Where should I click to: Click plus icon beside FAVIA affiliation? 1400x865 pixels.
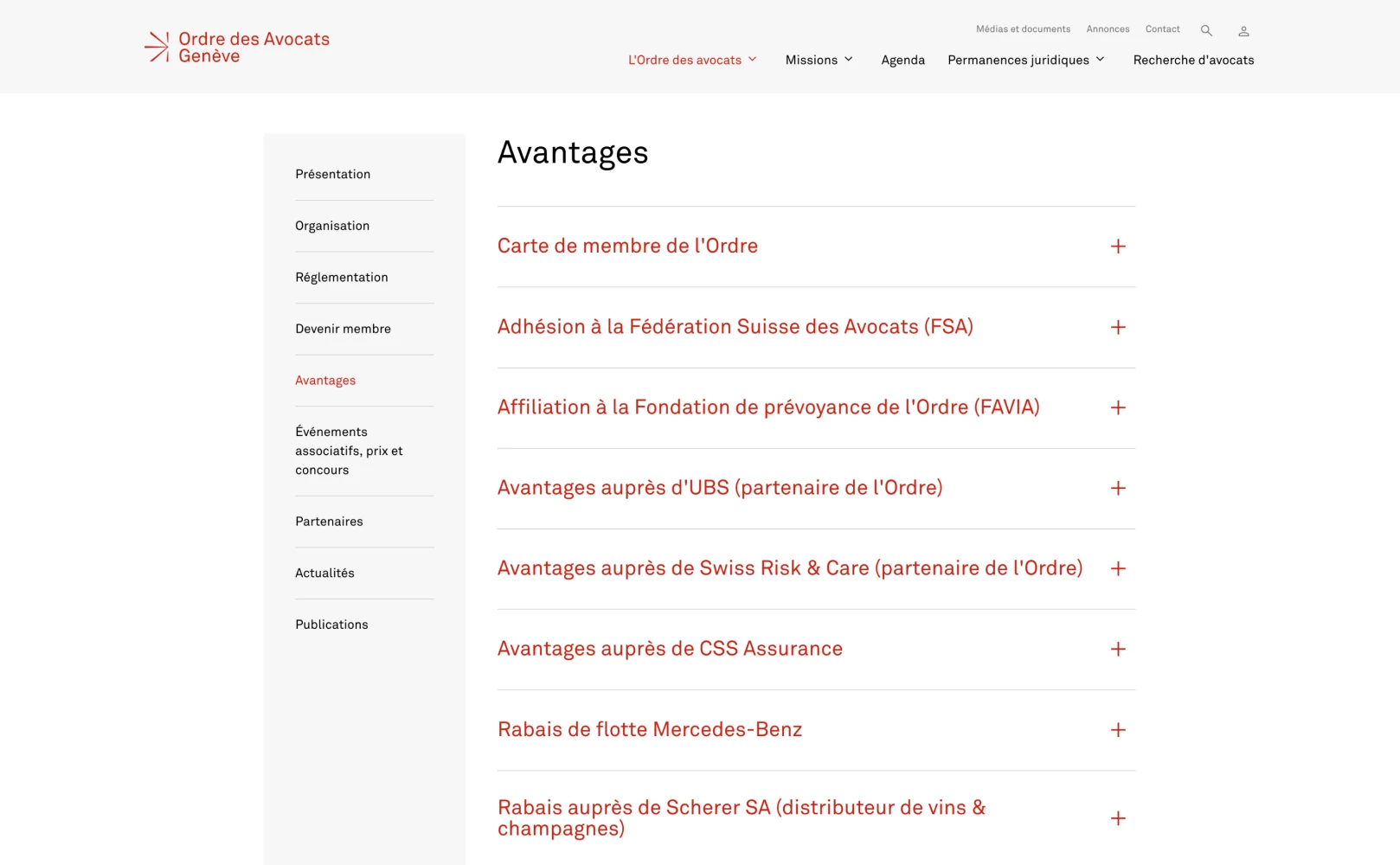pyautogui.click(x=1118, y=407)
